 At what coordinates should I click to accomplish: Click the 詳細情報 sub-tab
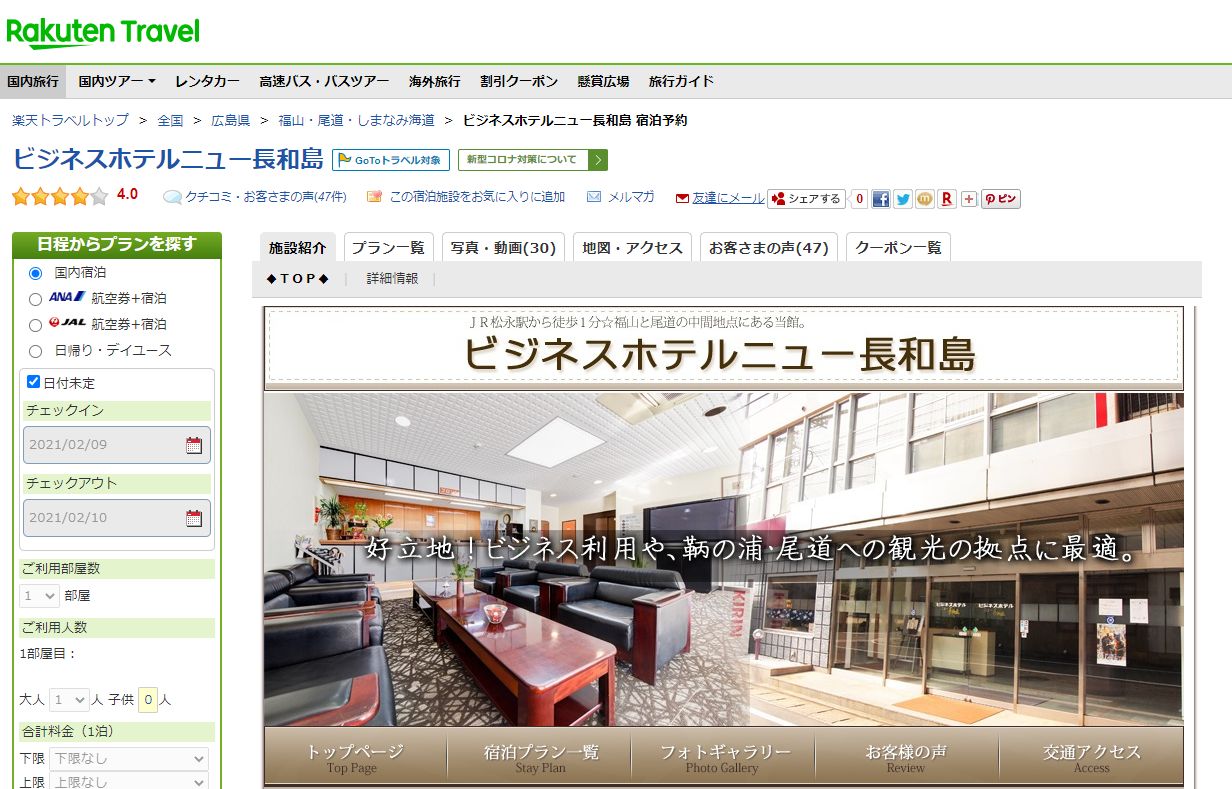point(392,279)
